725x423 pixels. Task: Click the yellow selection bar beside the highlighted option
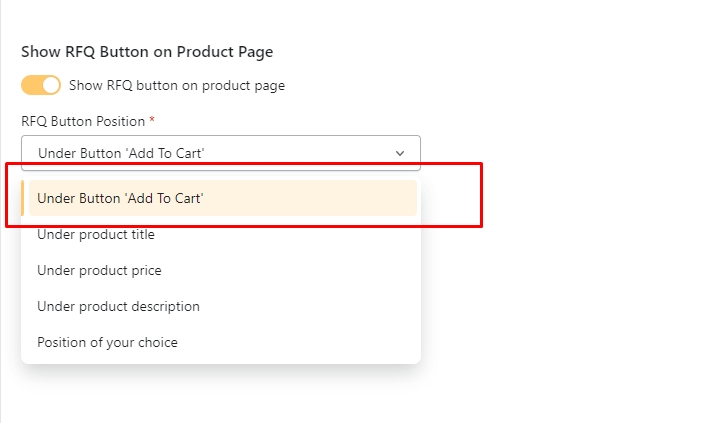pos(23,198)
